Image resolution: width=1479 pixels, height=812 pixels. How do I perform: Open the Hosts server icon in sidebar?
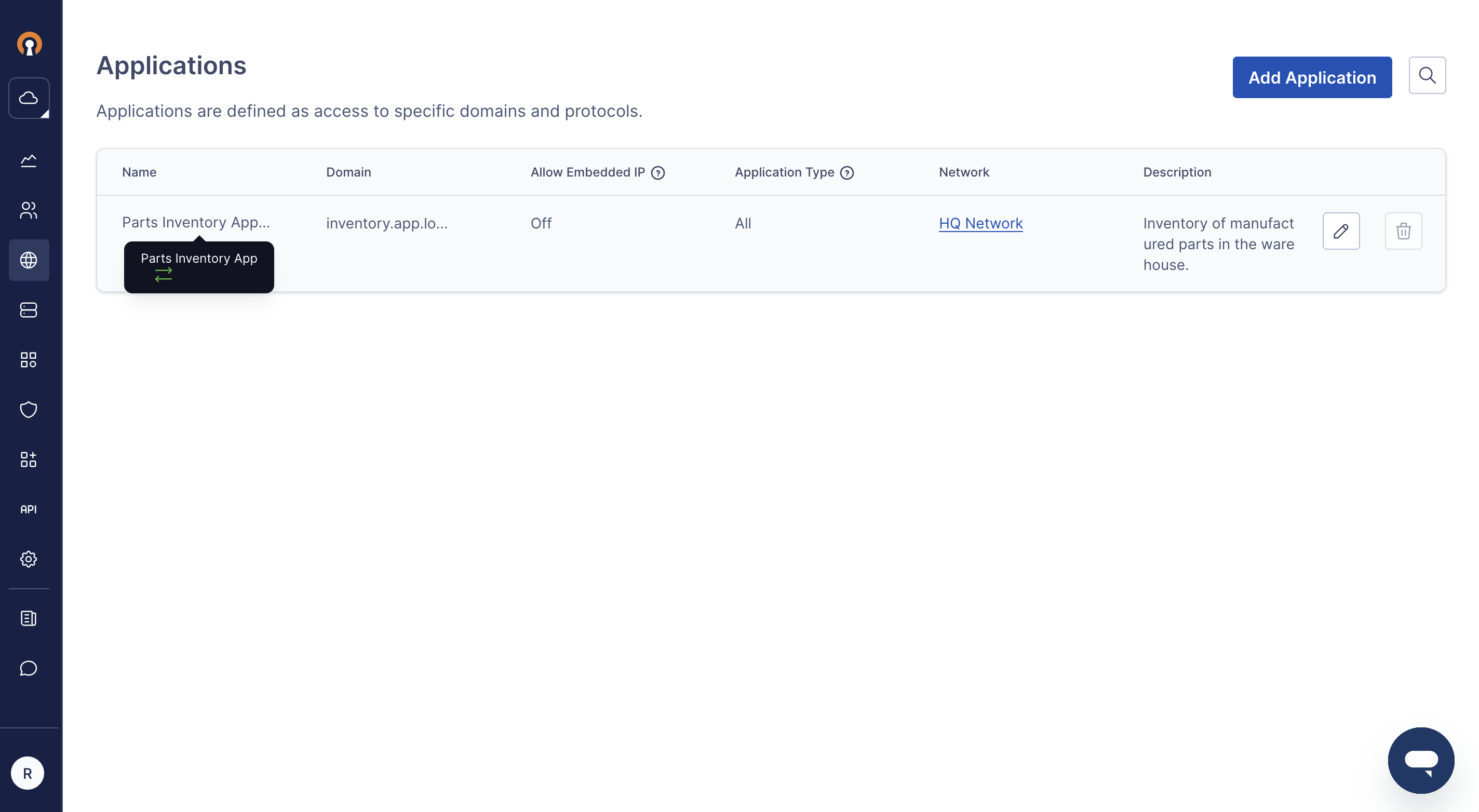click(29, 310)
